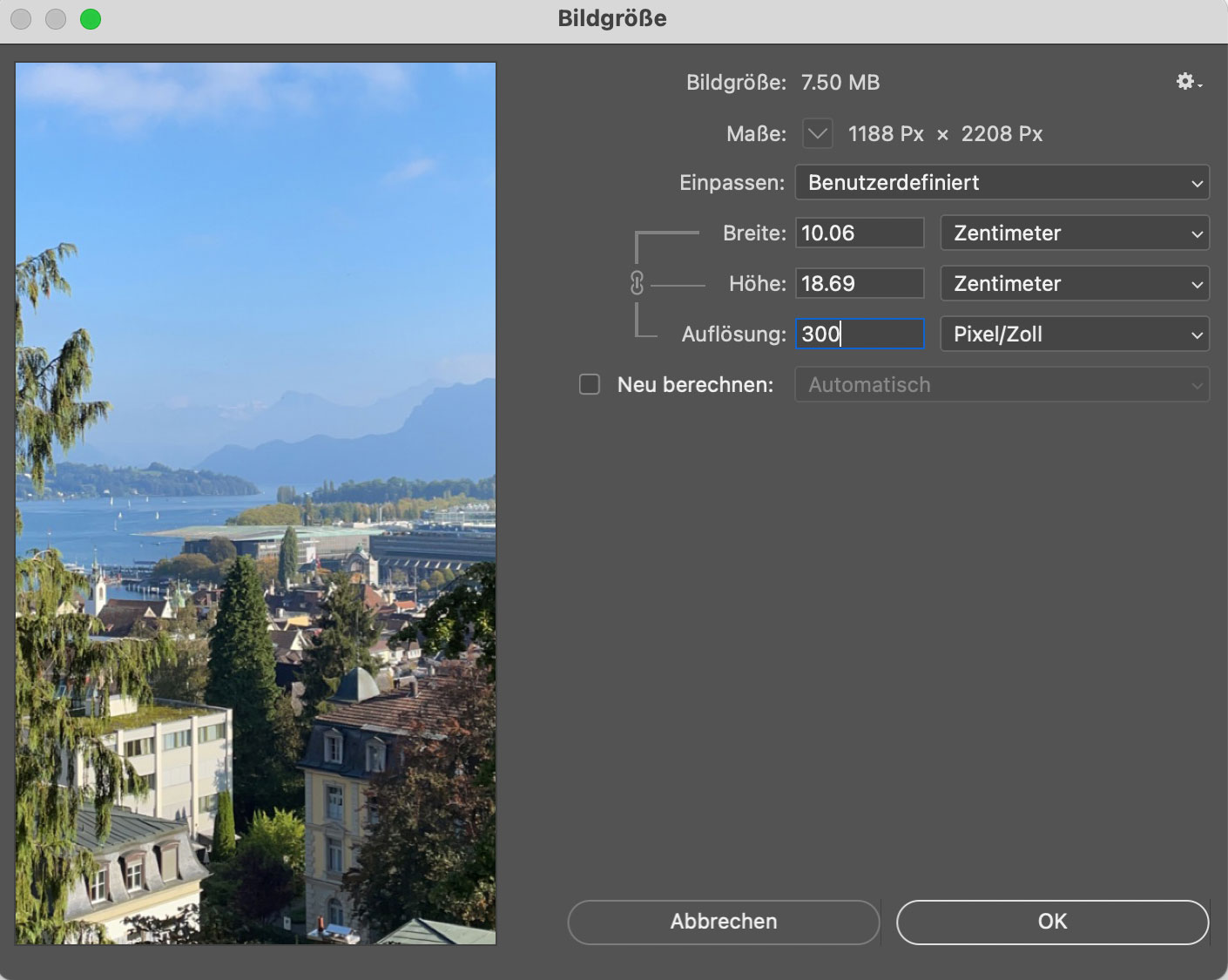This screenshot has width=1228, height=980.
Task: Change the Breite unit dropdown
Action: click(1075, 233)
